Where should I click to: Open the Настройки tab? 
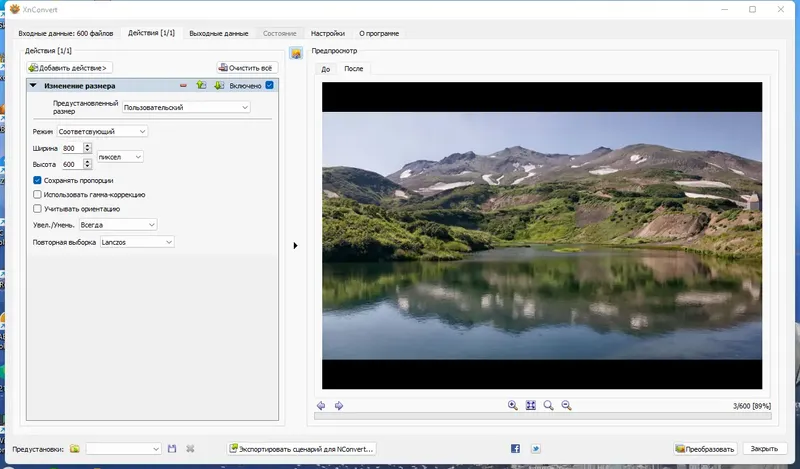pyautogui.click(x=328, y=33)
